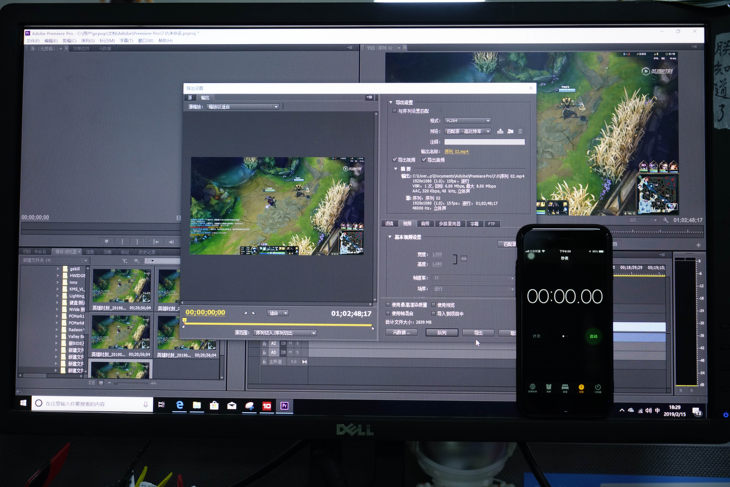730x487 pixels.
Task: Open Windows Start menu
Action: (x=23, y=403)
